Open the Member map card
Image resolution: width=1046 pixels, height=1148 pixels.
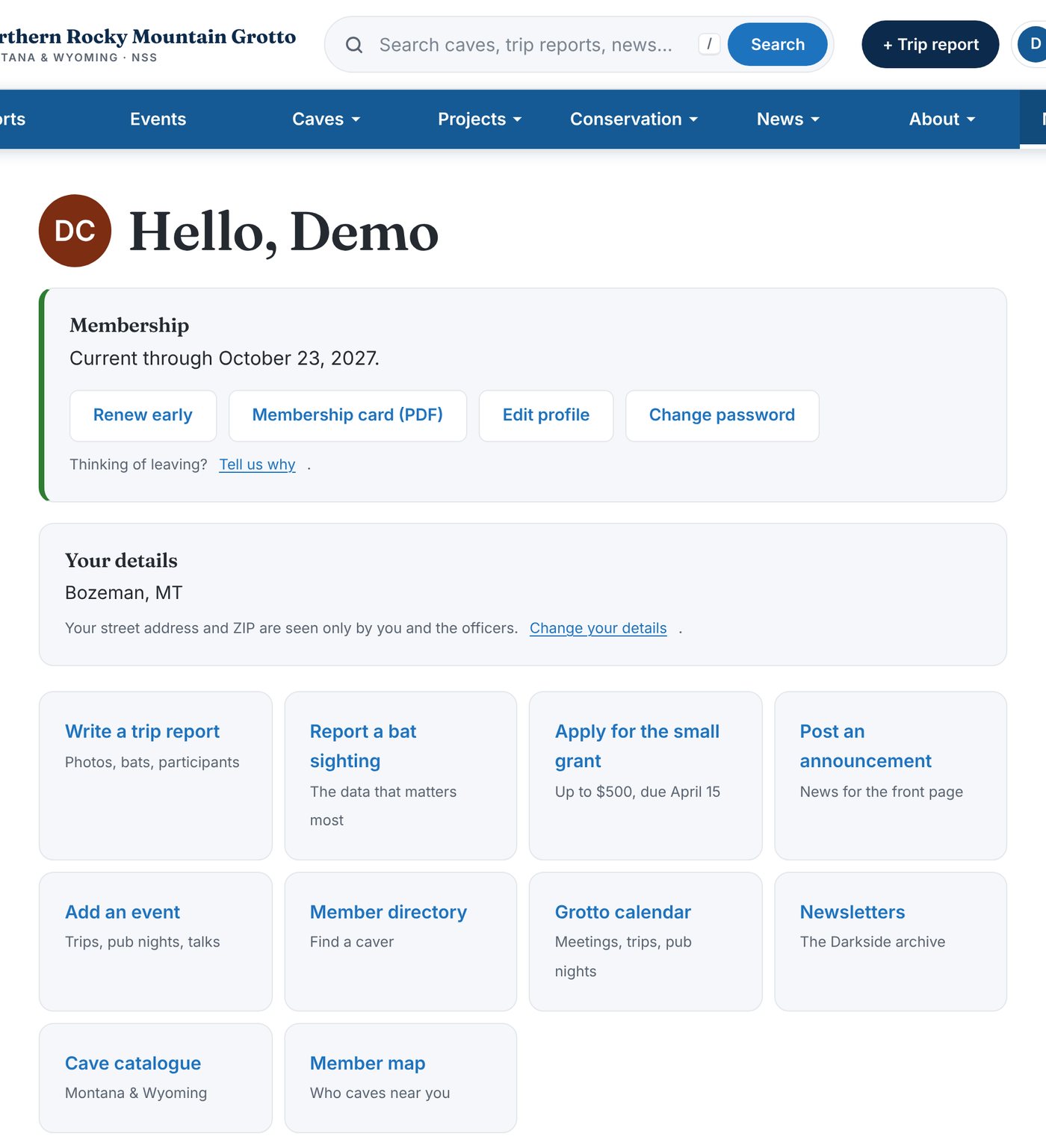(x=400, y=1078)
